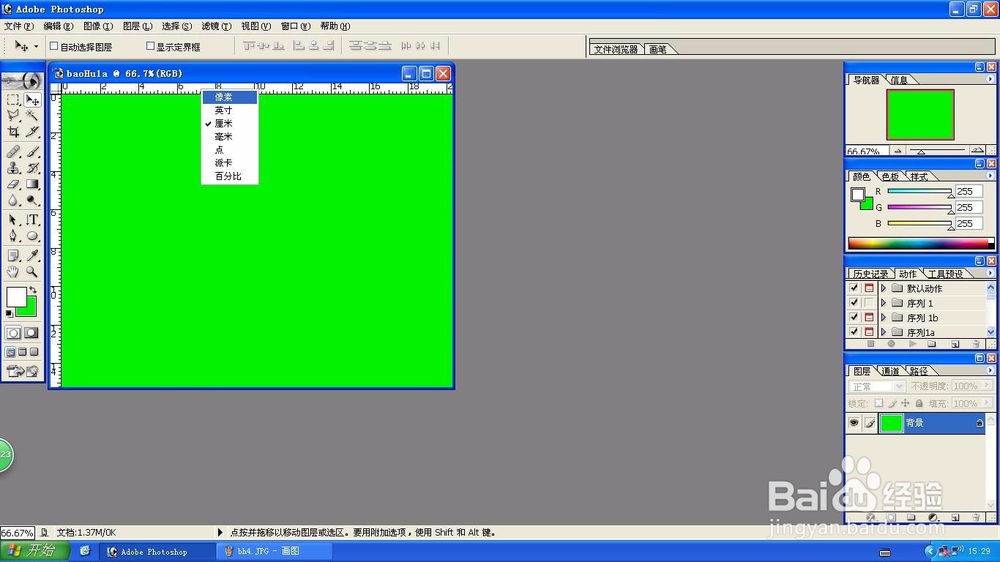Switch to Quick Mask mode
Image resolution: width=1000 pixels, height=562 pixels.
pos(31,333)
